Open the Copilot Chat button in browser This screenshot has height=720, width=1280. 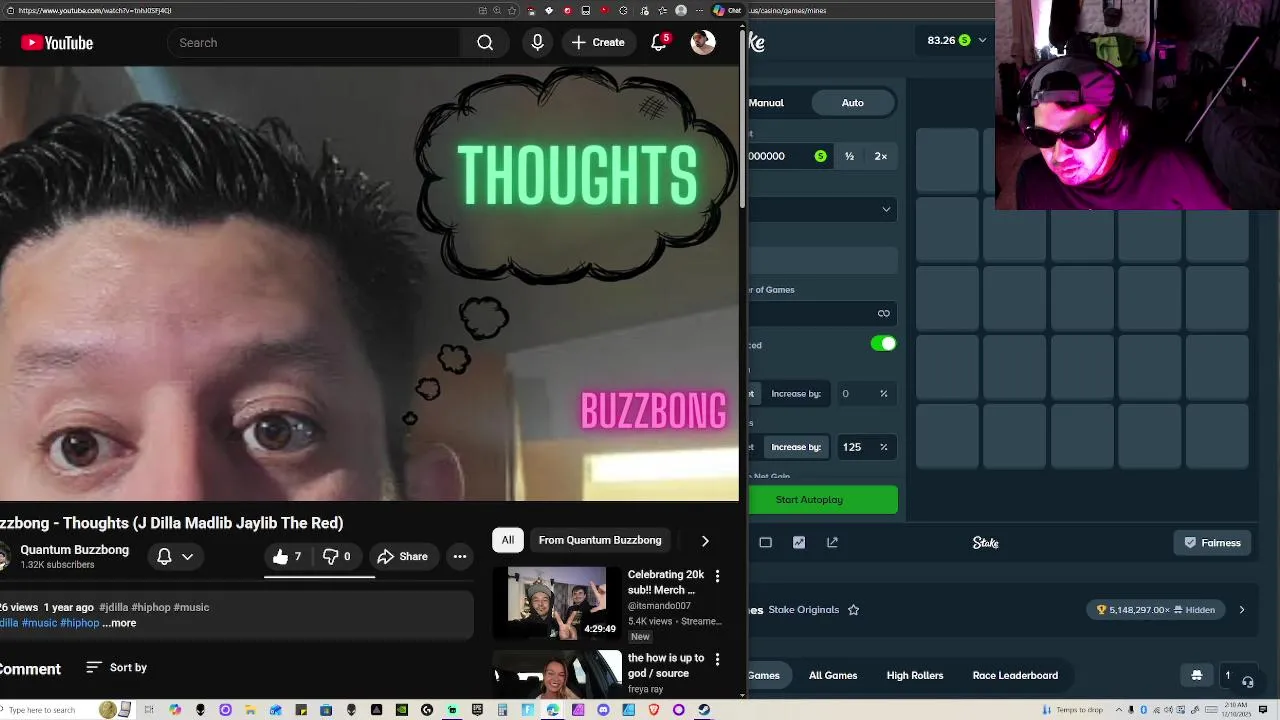click(x=727, y=10)
